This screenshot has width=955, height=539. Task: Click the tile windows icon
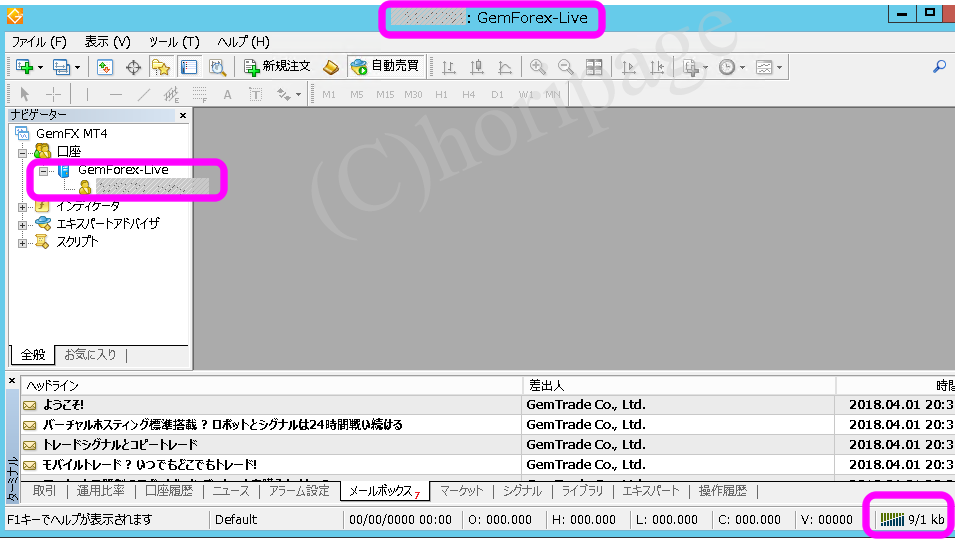click(594, 67)
